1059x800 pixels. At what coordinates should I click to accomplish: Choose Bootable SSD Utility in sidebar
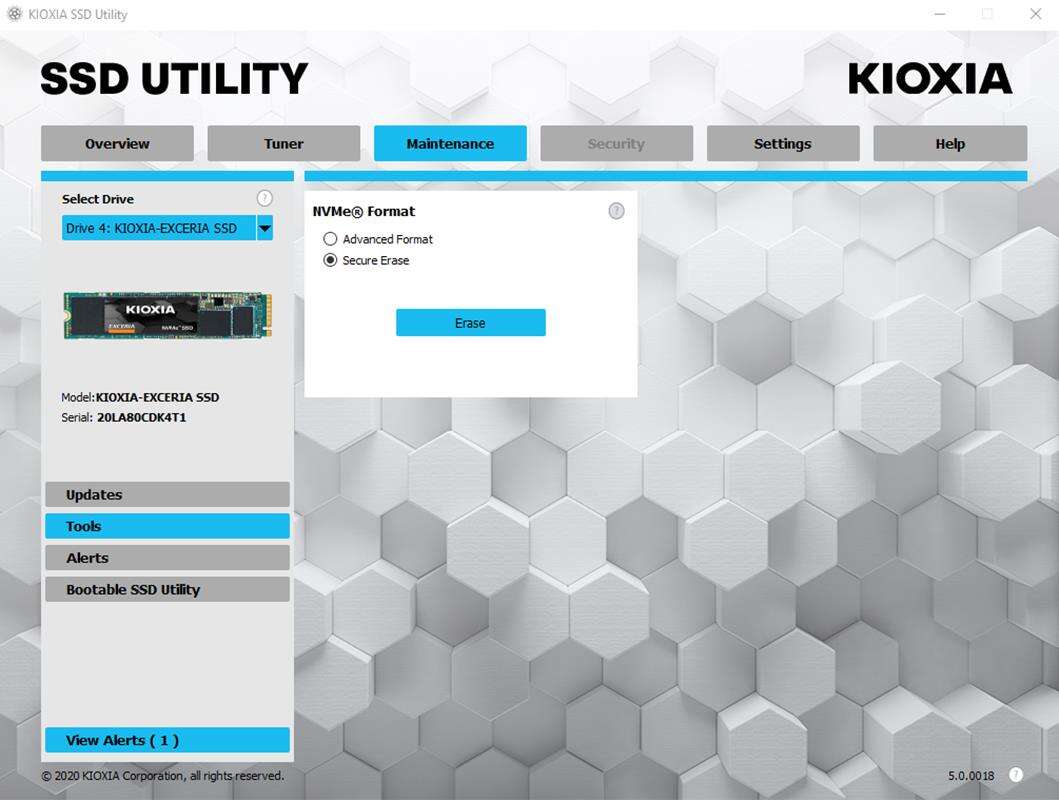167,590
